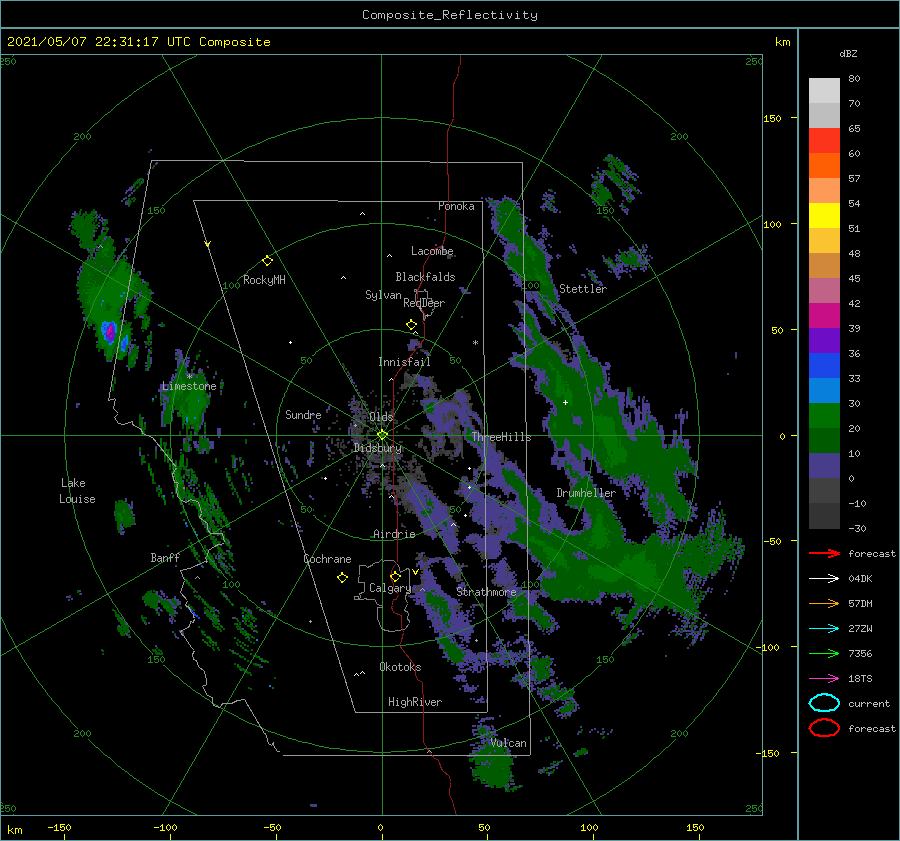
Task: Select the white 04DK arrow icon
Action: (824, 579)
